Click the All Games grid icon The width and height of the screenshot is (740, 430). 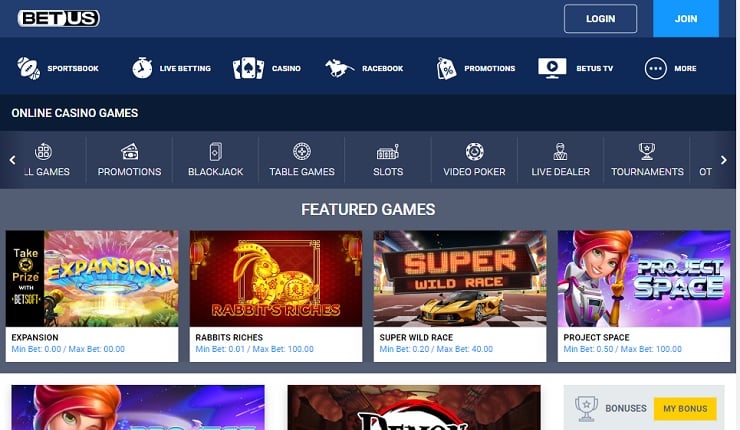(43, 152)
